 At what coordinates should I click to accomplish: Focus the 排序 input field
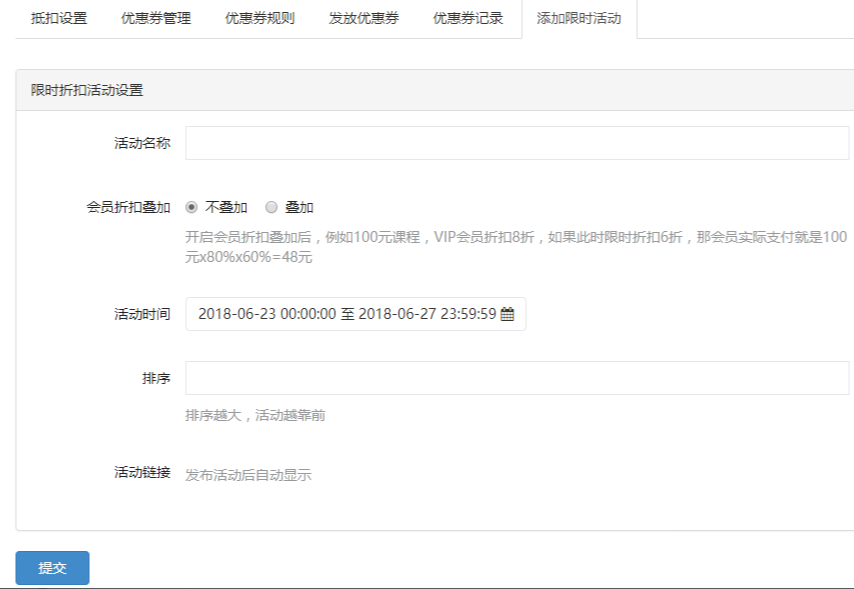517,378
